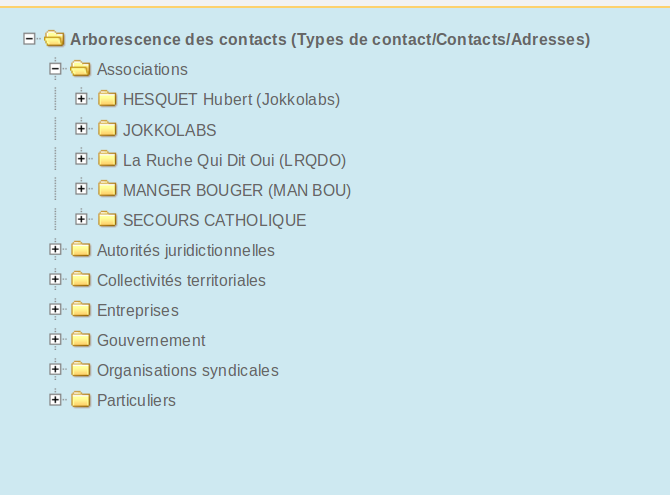
Task: Click the Associations open folder icon
Action: coord(80,68)
